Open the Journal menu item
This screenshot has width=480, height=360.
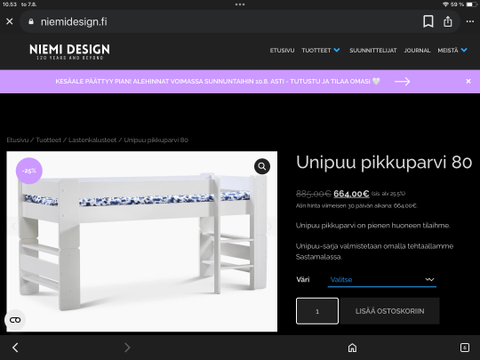[417, 50]
